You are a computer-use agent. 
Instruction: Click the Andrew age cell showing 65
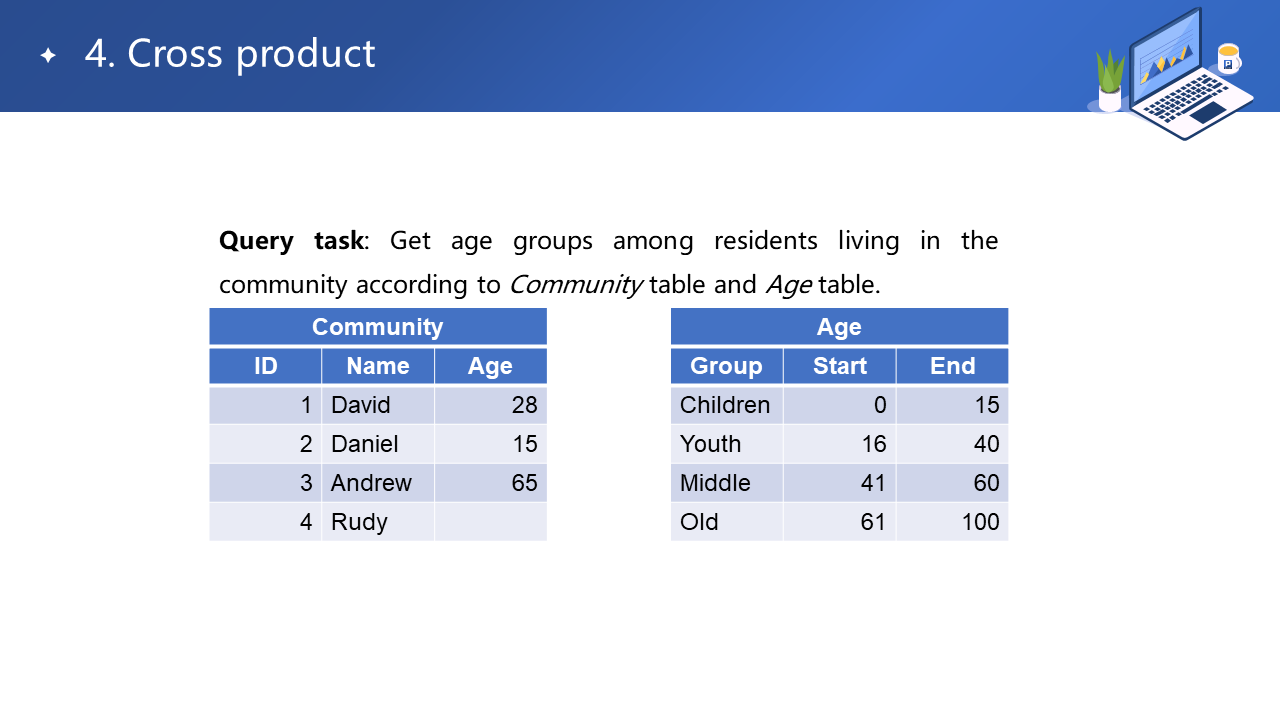pos(490,483)
